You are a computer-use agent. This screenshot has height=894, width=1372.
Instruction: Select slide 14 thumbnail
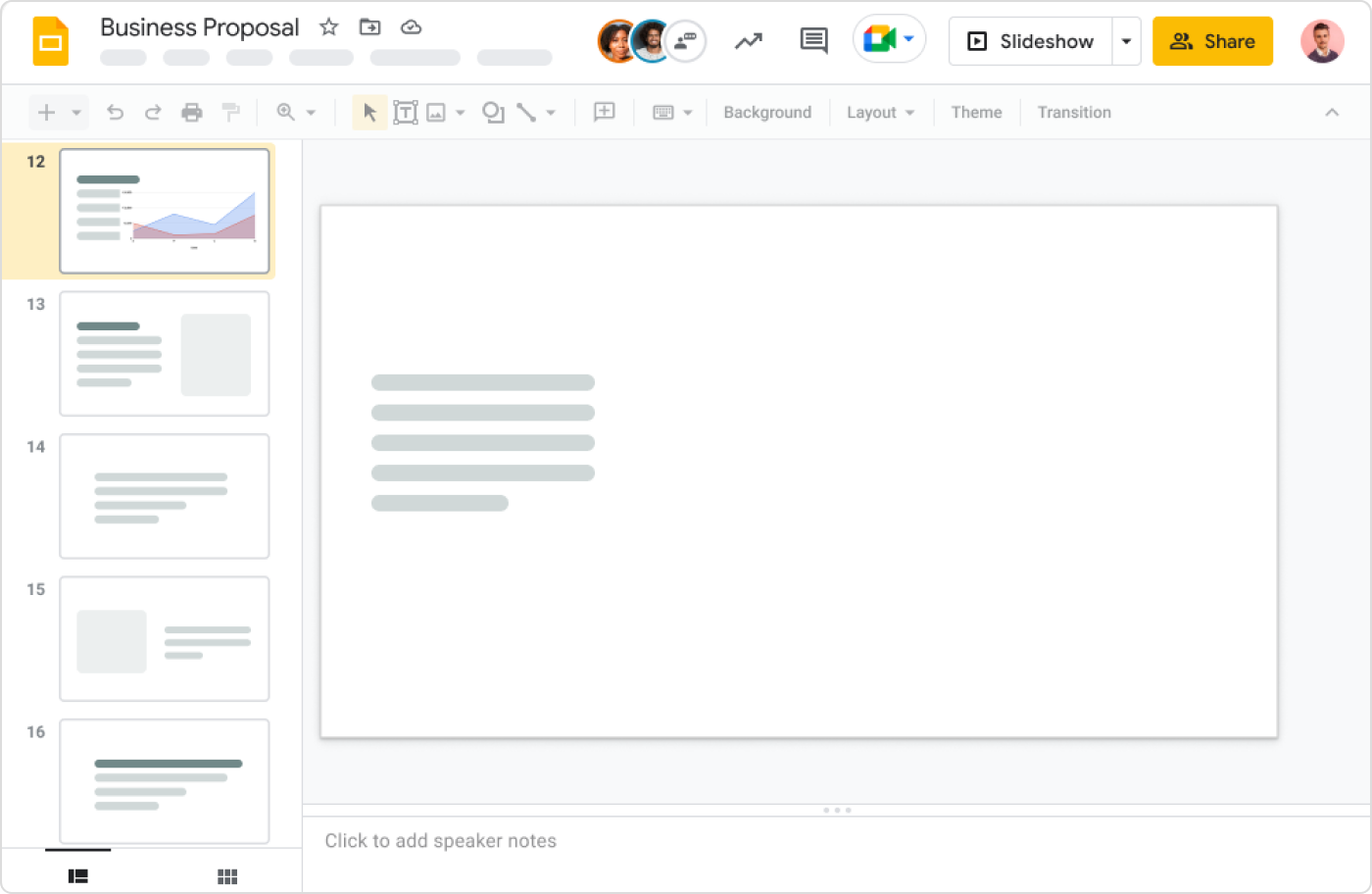coord(165,496)
